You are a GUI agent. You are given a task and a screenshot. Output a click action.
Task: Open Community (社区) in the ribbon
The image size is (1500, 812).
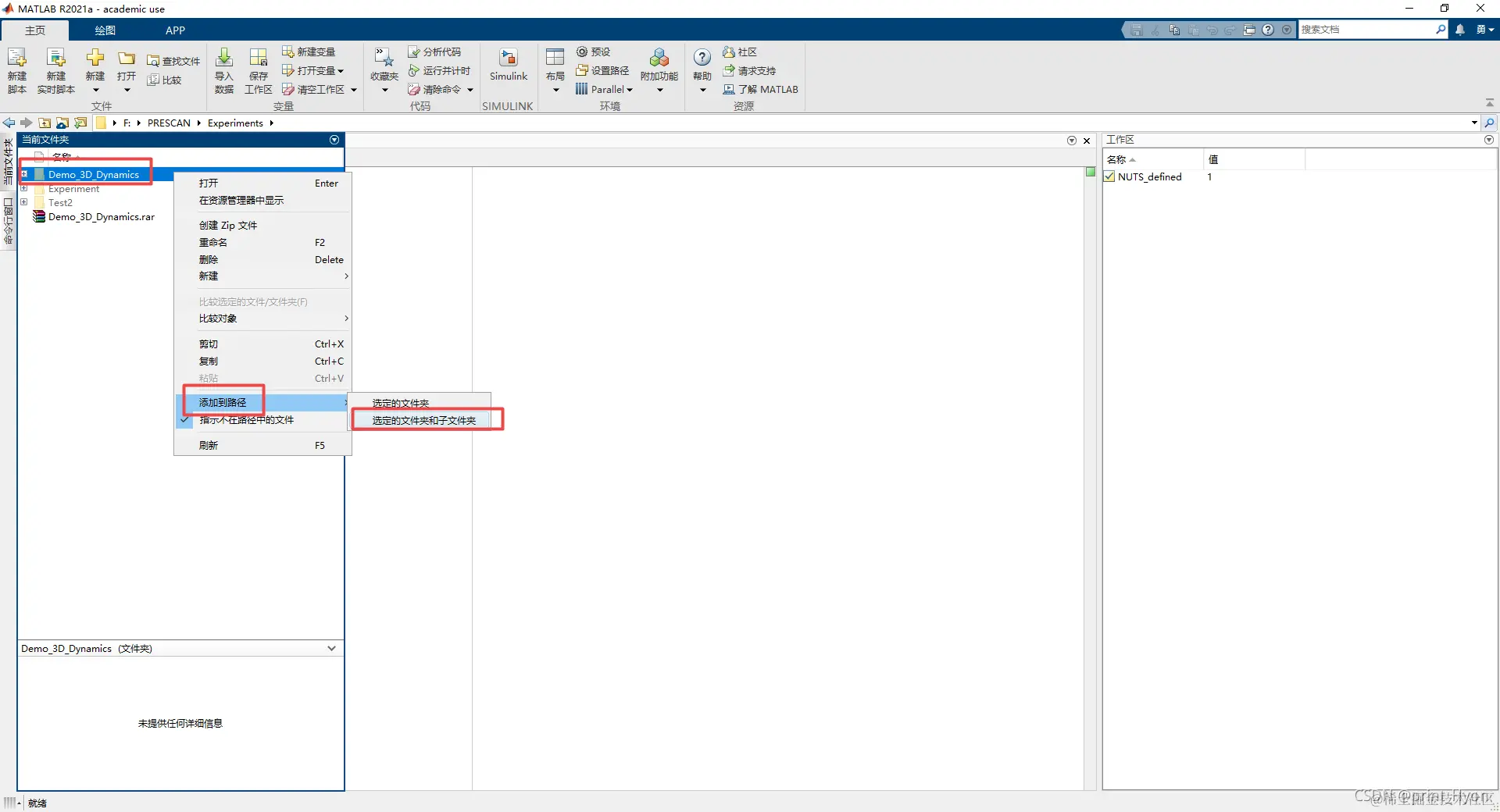pos(740,52)
